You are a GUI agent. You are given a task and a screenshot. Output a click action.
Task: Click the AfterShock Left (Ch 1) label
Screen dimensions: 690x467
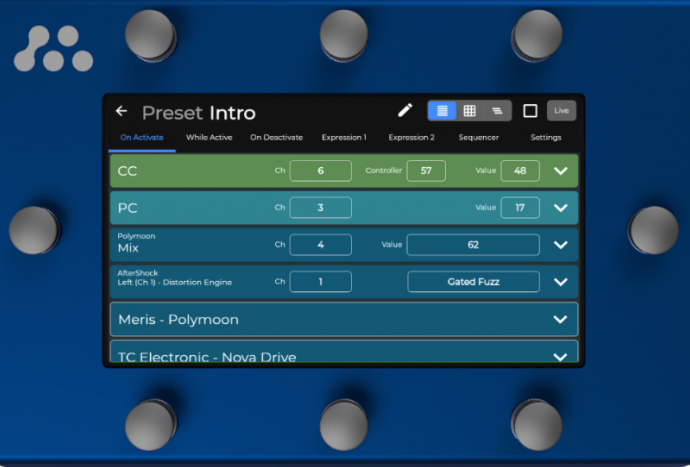pyautogui.click(x=174, y=278)
